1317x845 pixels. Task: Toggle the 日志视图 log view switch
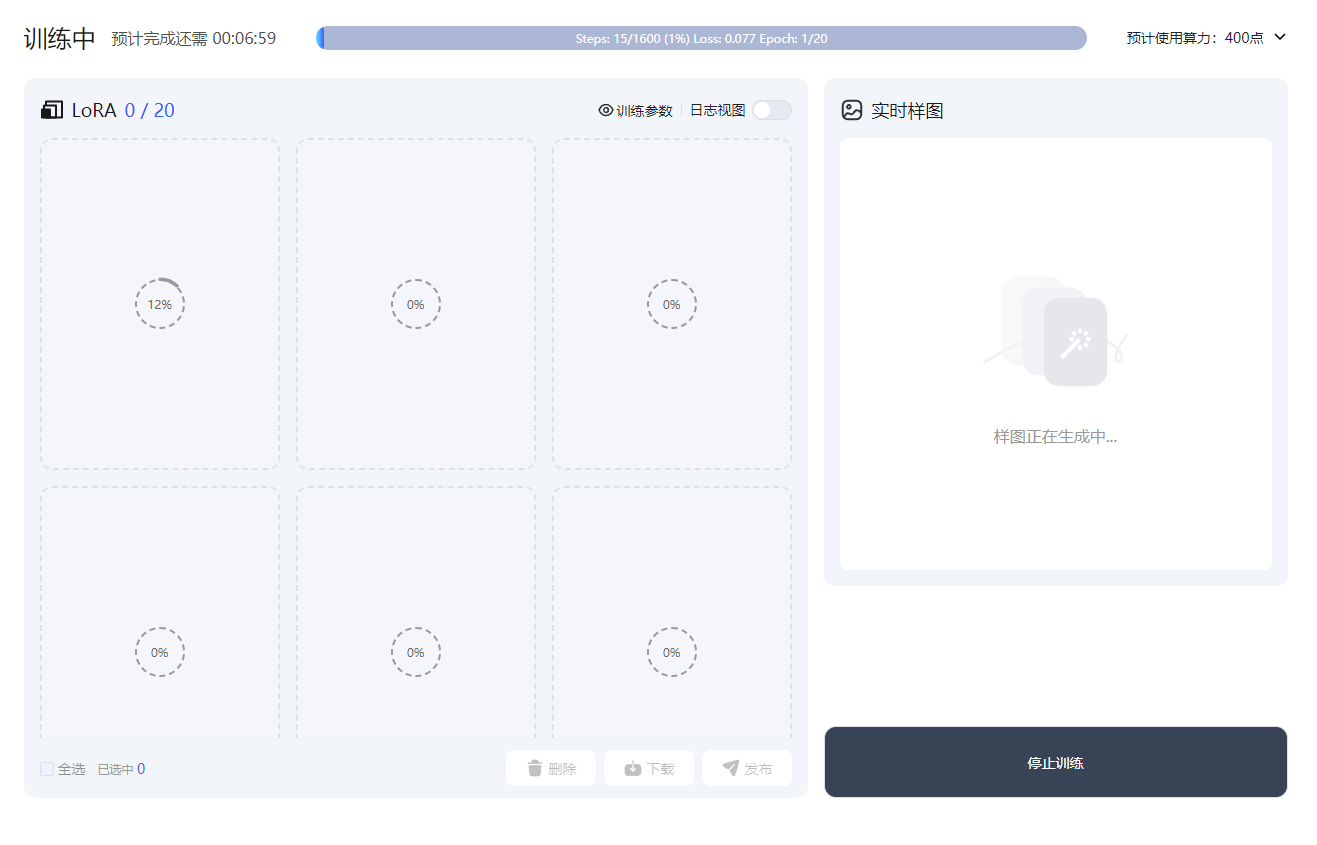[771, 110]
